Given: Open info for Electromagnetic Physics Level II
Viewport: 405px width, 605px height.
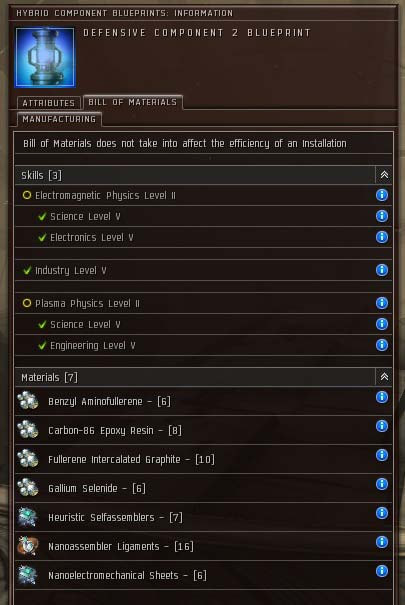Looking at the screenshot, I should 381,195.
